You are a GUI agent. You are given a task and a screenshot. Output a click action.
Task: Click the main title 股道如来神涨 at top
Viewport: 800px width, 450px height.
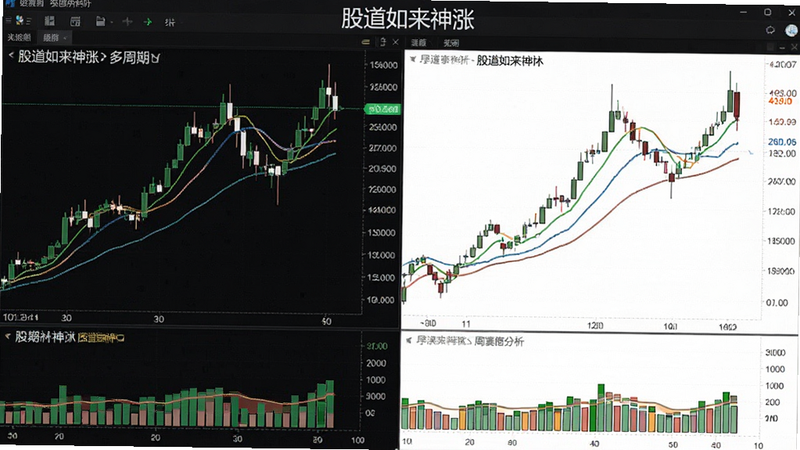(x=408, y=19)
